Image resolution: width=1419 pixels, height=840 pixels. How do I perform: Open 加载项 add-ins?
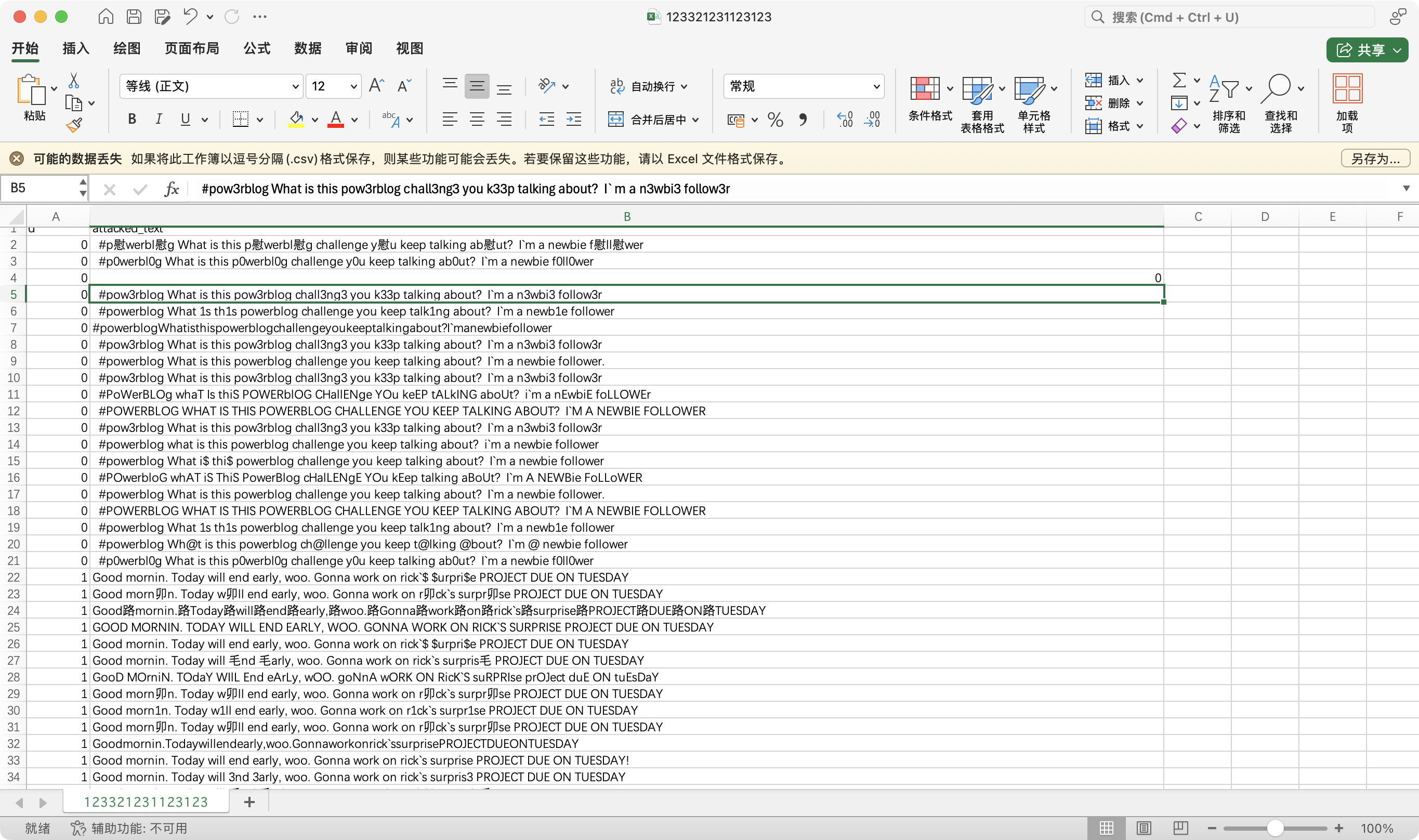(x=1347, y=104)
